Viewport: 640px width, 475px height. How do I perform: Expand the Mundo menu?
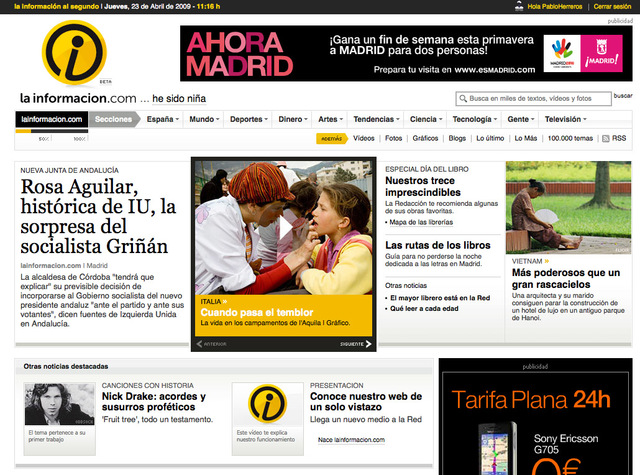click(x=204, y=119)
